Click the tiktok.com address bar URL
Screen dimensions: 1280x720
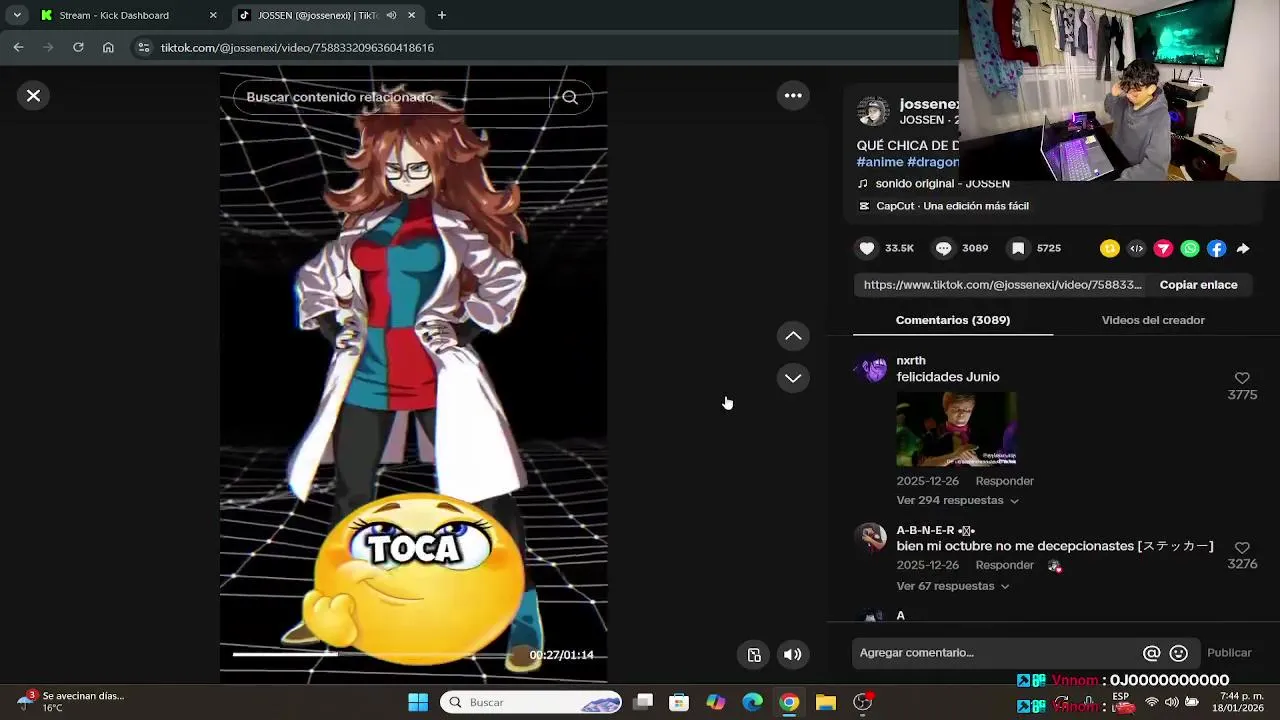pos(297,48)
